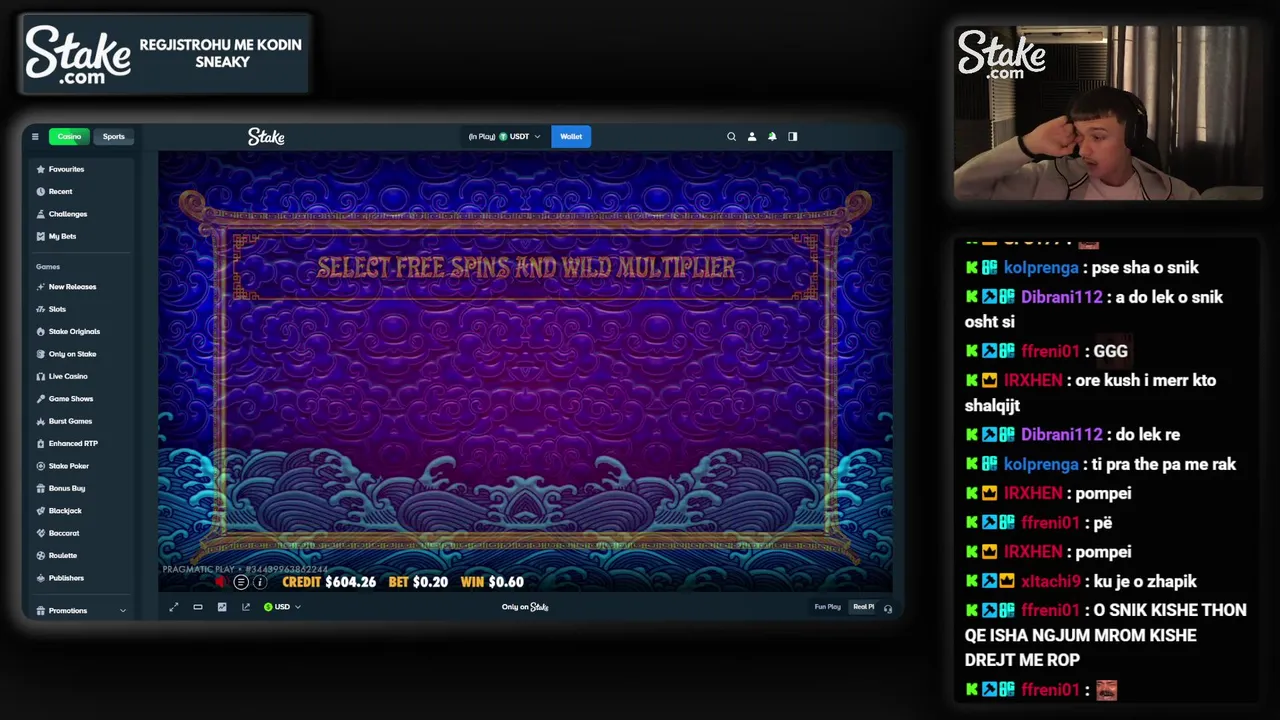This screenshot has height=720, width=1280.
Task: Click the gift icon next to Promotions
Action: (40, 611)
